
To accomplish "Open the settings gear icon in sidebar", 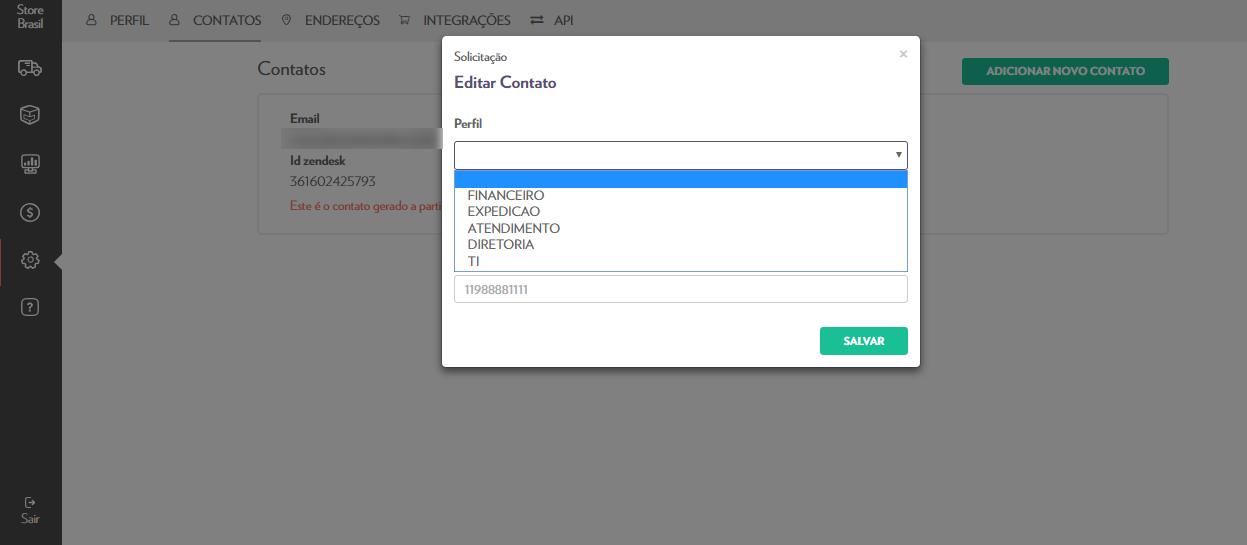I will [30, 260].
